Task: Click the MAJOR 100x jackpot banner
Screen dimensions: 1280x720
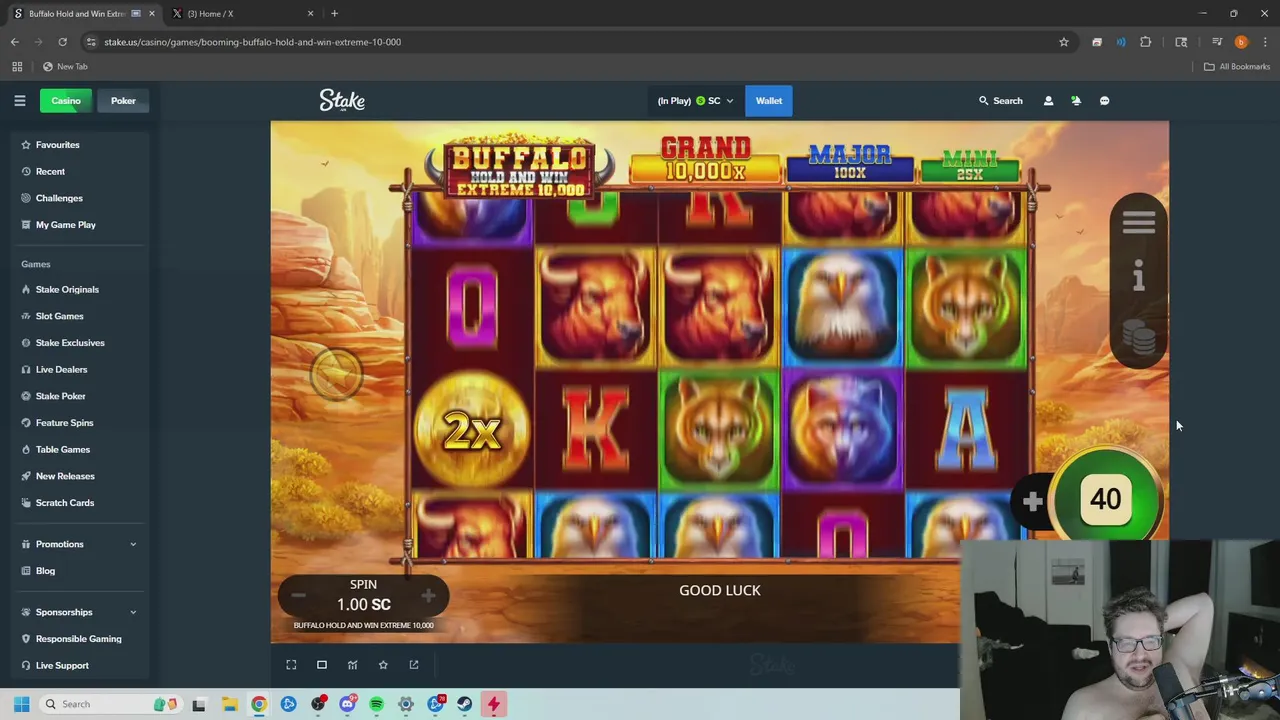Action: [x=850, y=163]
